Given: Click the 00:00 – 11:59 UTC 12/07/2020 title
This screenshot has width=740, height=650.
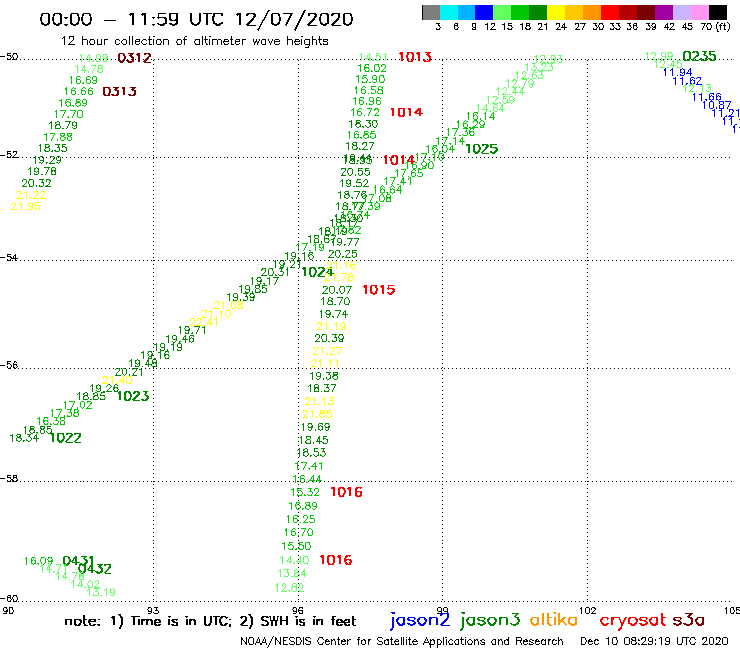Looking at the screenshot, I should click(x=196, y=19).
